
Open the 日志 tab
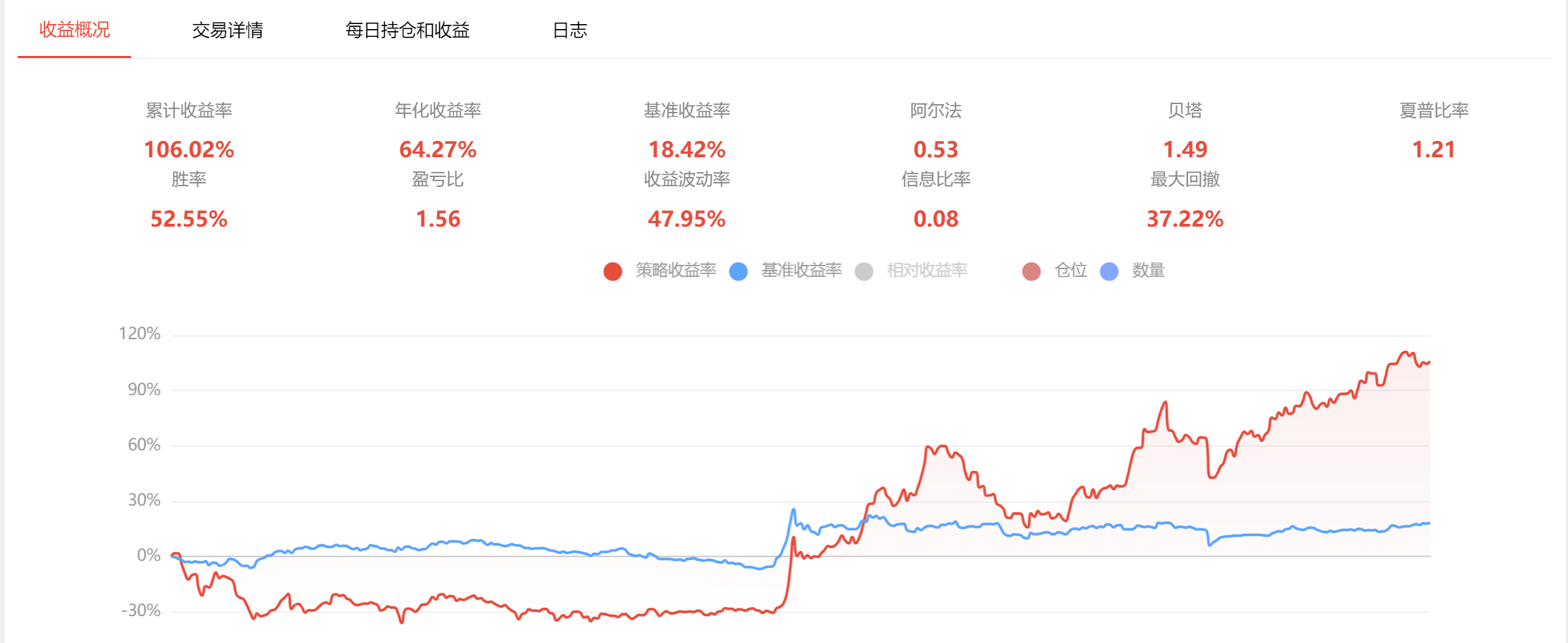(x=570, y=30)
